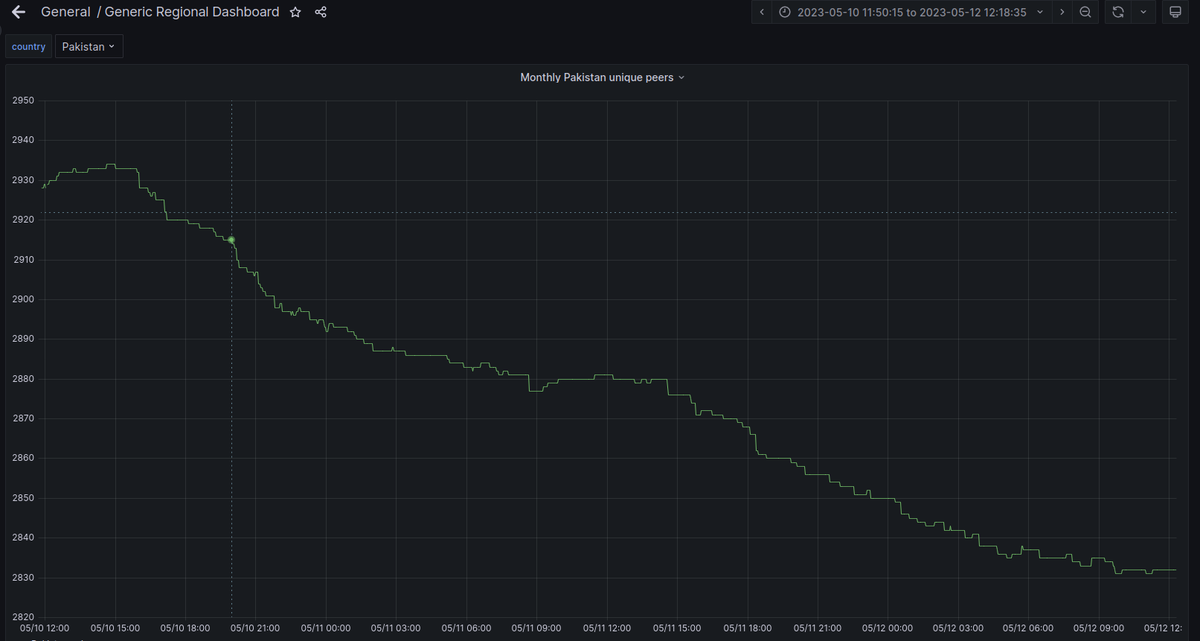Open the share dashboard icon
This screenshot has height=641, width=1200.
[321, 12]
